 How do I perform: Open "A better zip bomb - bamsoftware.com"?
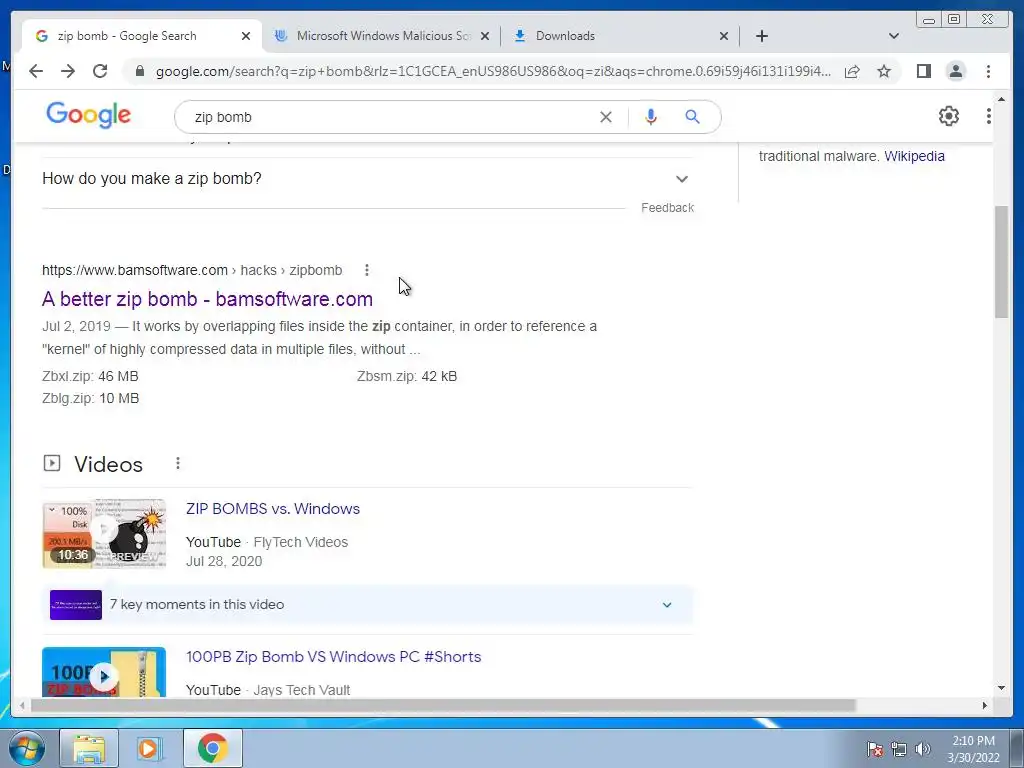point(208,299)
